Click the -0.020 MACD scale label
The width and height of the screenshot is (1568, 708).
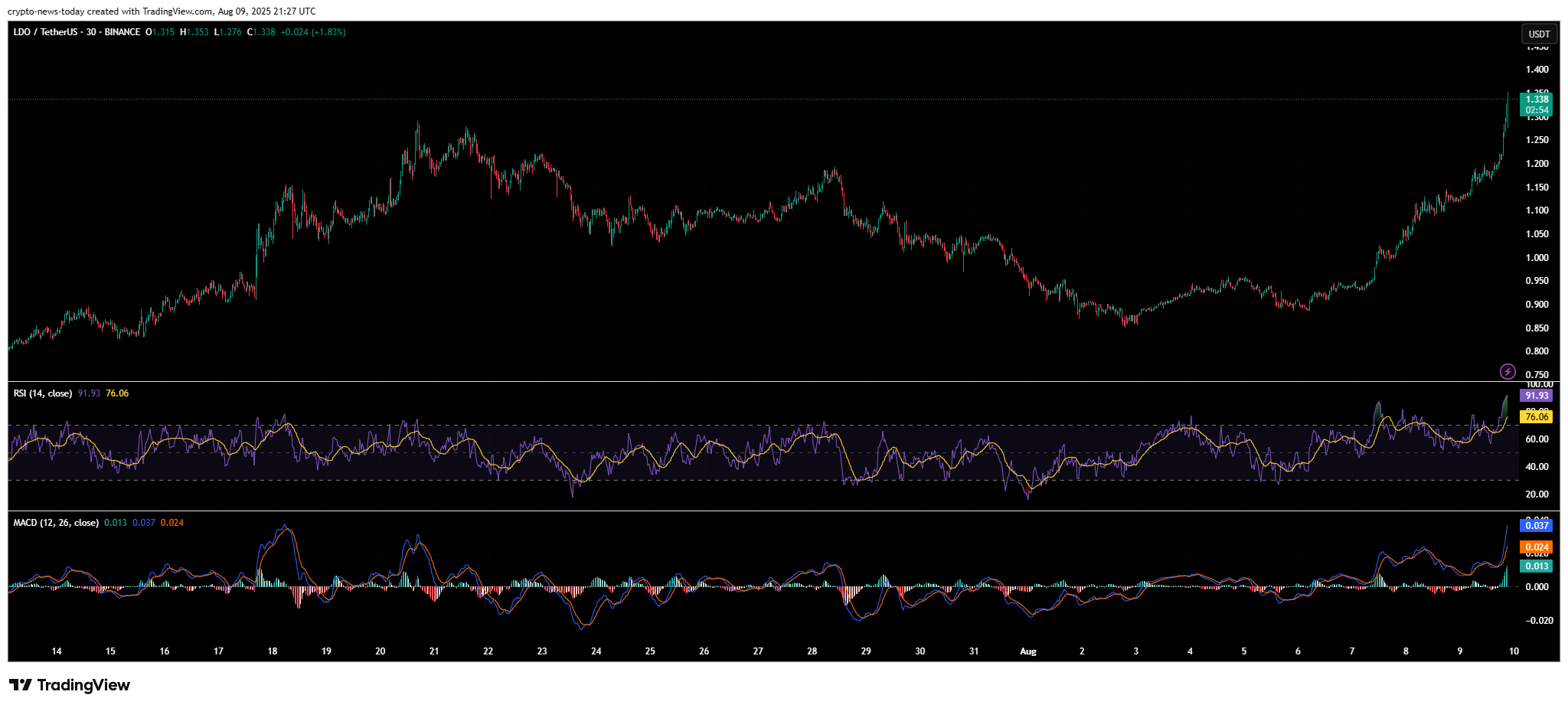(1538, 621)
